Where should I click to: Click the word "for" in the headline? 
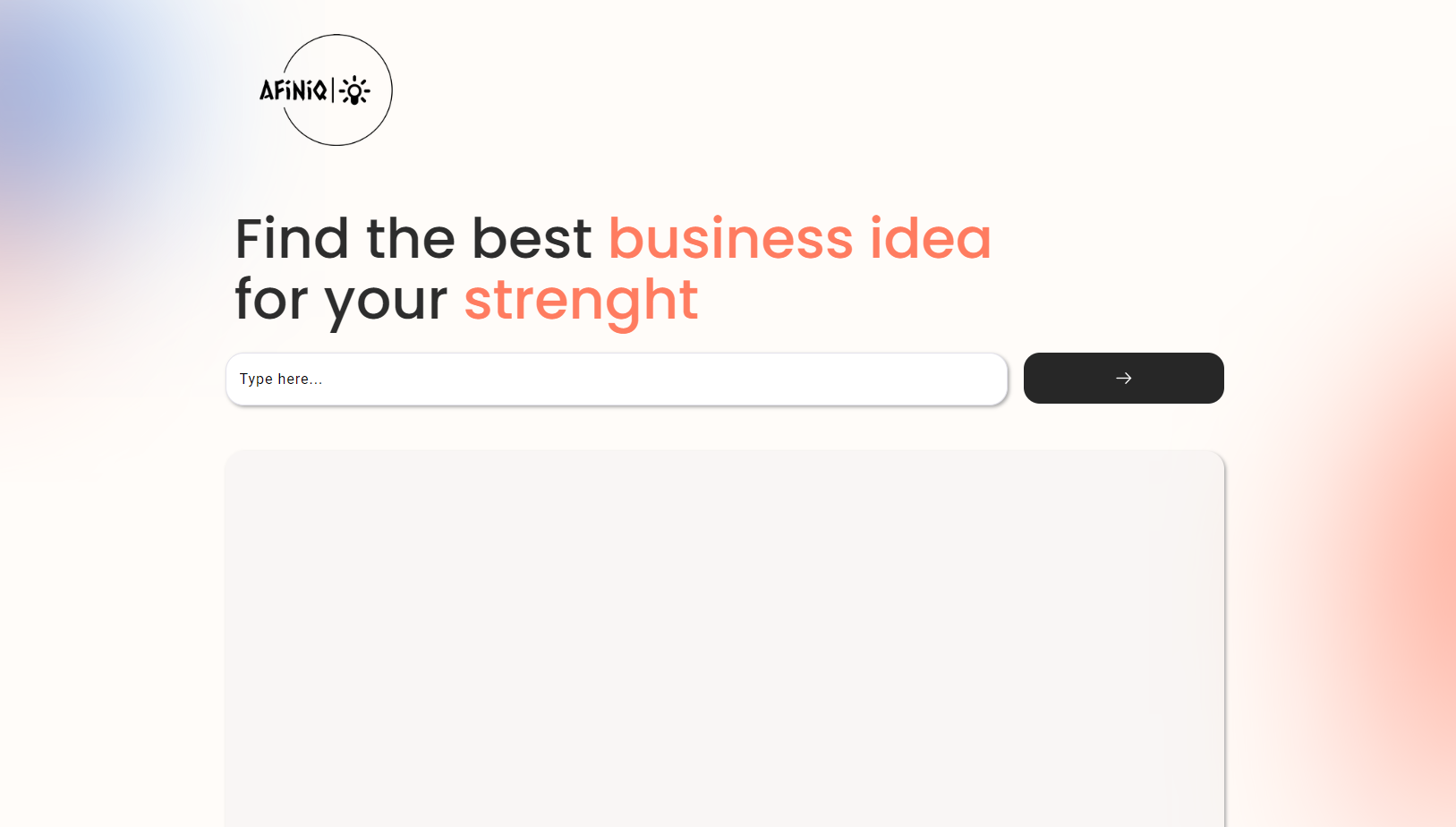[x=272, y=300]
